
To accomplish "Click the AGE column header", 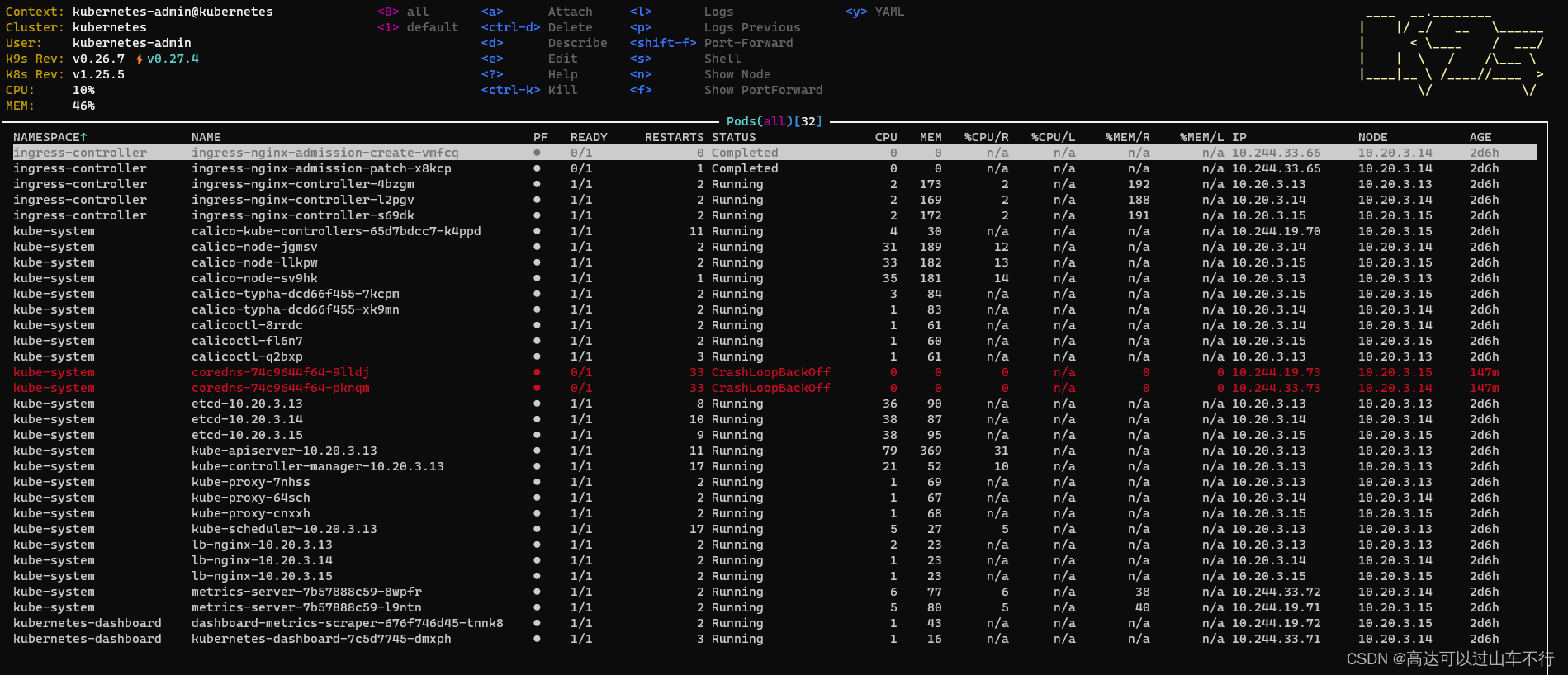I will coord(1480,137).
